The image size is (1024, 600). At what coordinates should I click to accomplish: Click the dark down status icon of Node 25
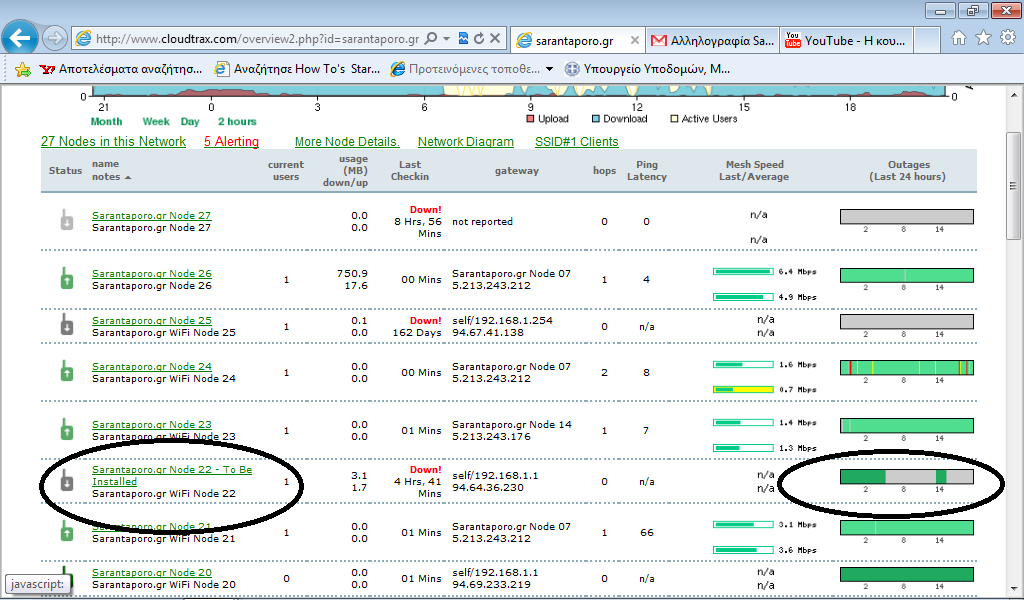tap(67, 324)
